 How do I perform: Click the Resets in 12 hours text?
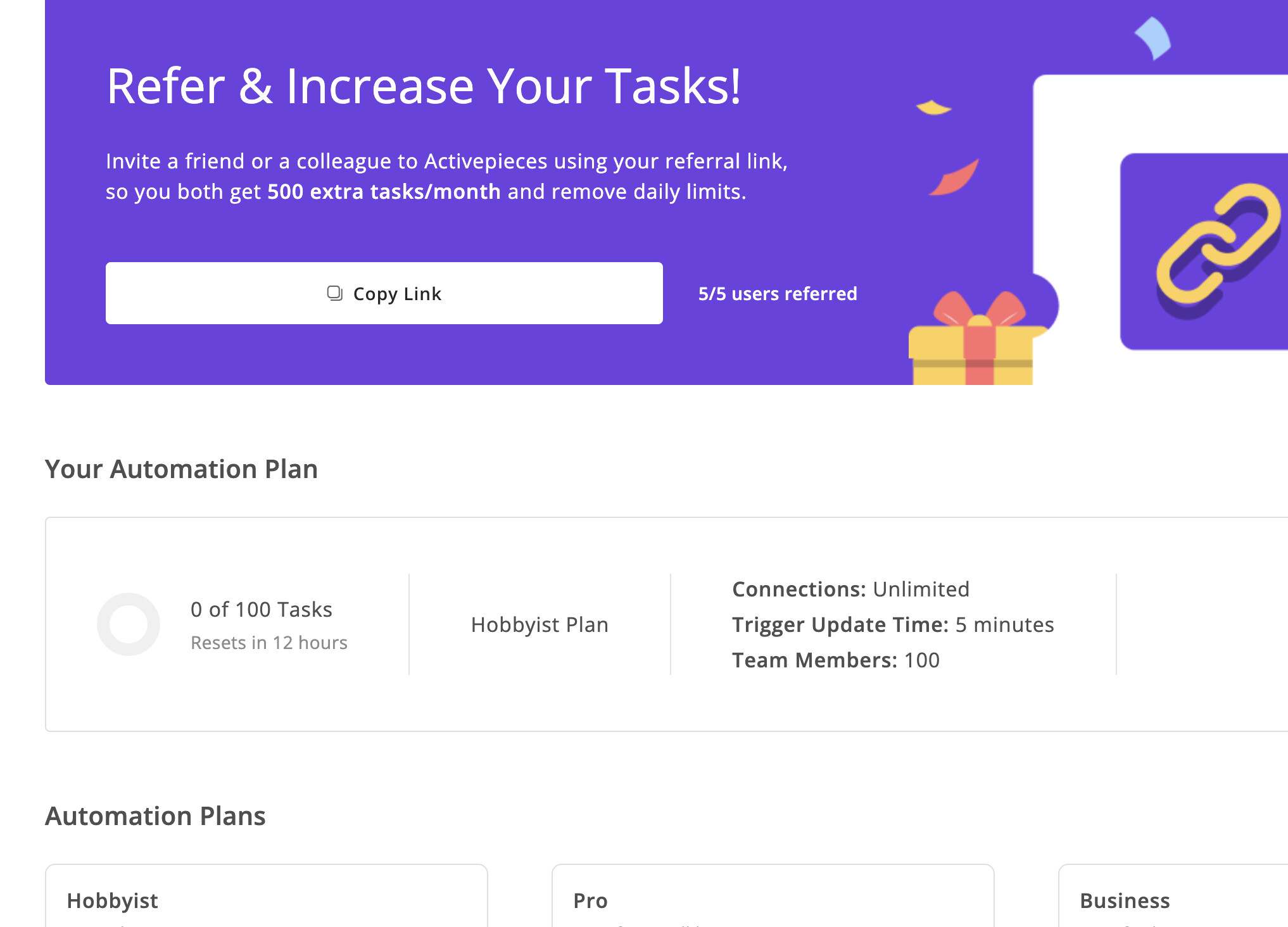click(x=269, y=643)
